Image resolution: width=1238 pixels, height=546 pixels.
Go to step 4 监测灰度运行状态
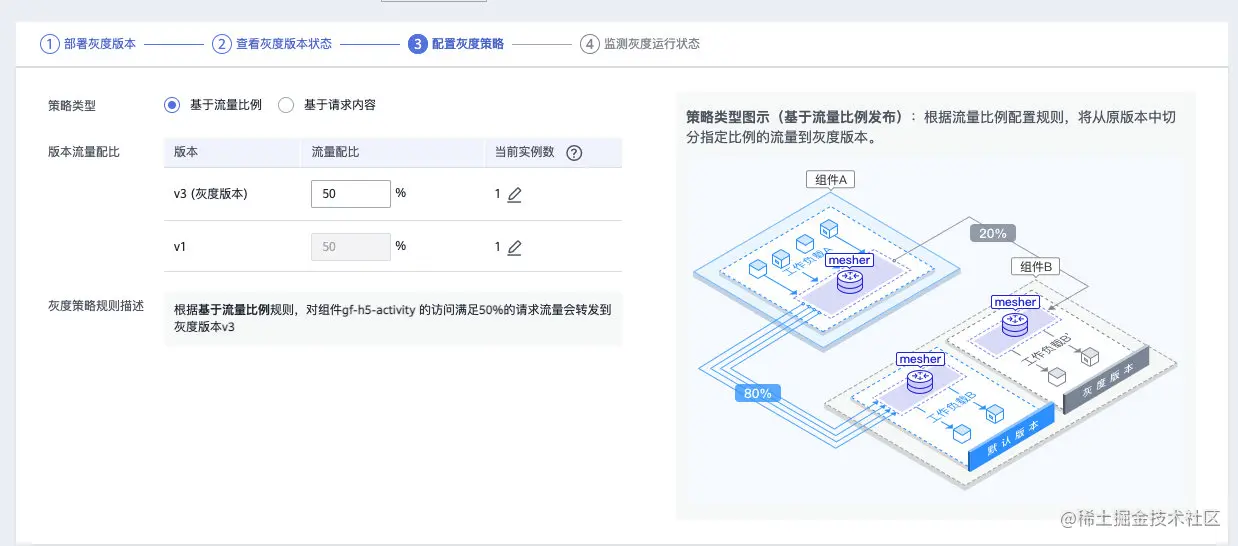point(640,44)
